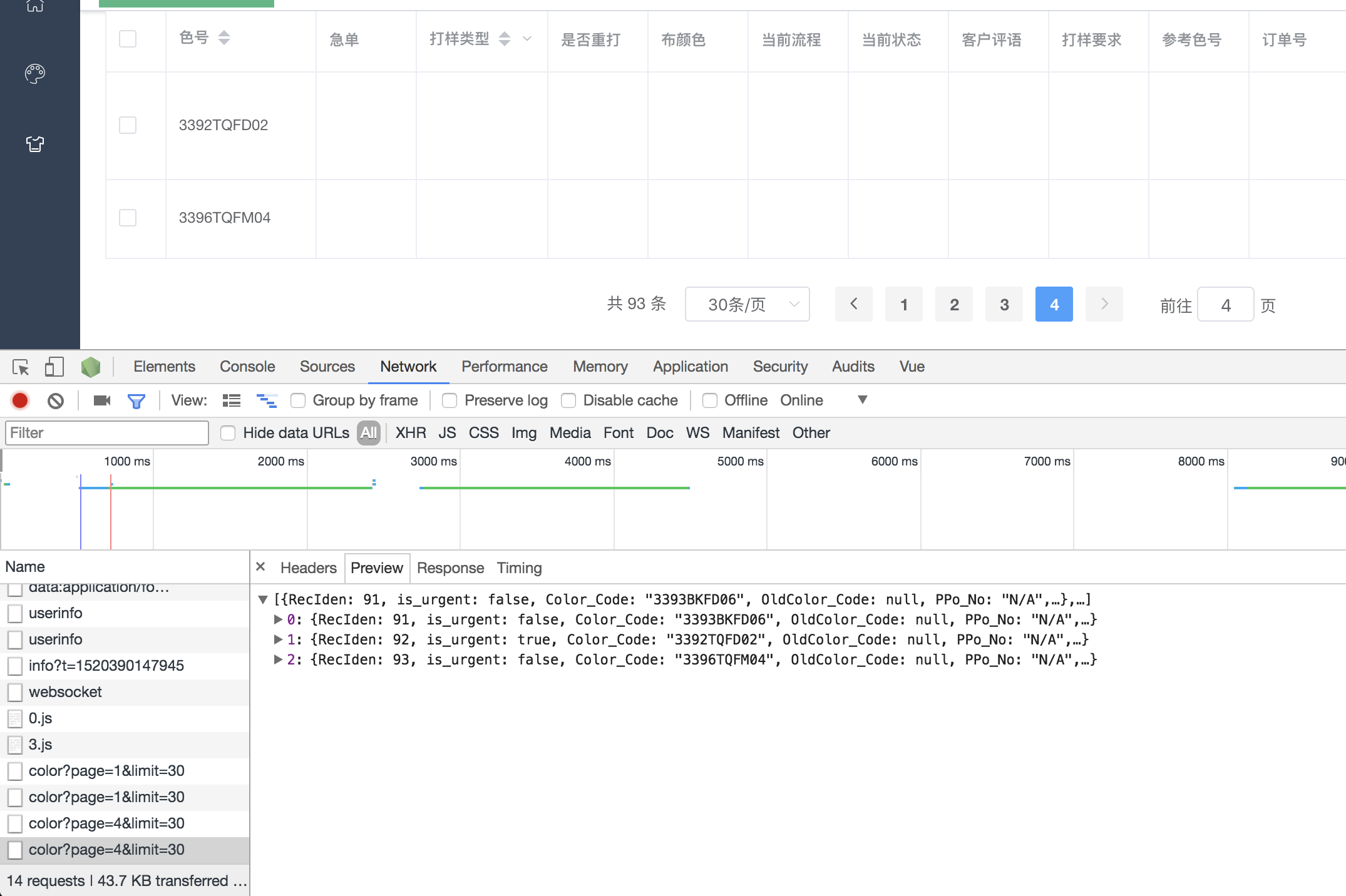The image size is (1346, 896).
Task: Open the color palette section in sidebar
Action: point(35,73)
